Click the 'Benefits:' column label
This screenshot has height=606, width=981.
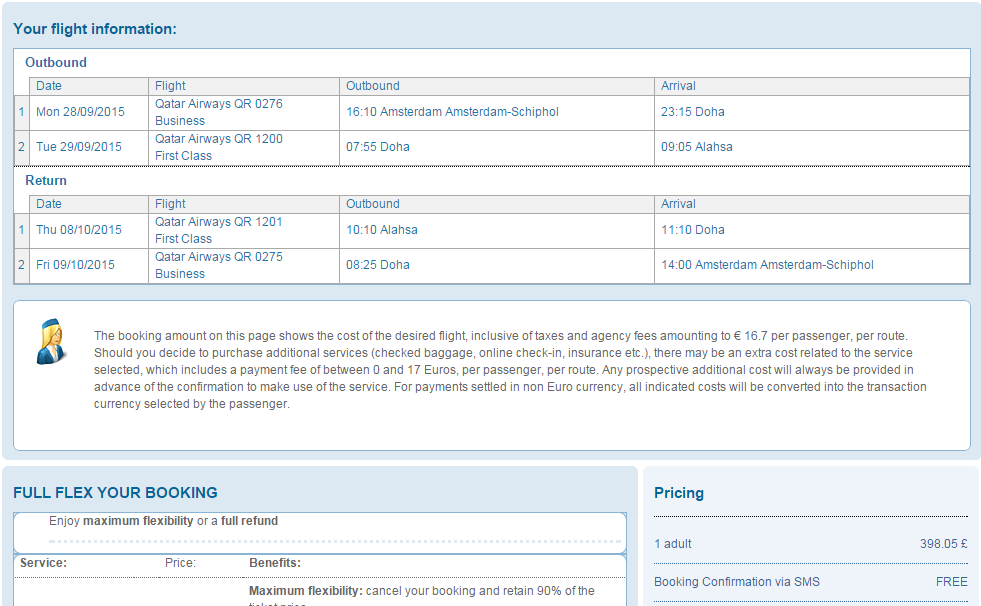click(x=275, y=563)
